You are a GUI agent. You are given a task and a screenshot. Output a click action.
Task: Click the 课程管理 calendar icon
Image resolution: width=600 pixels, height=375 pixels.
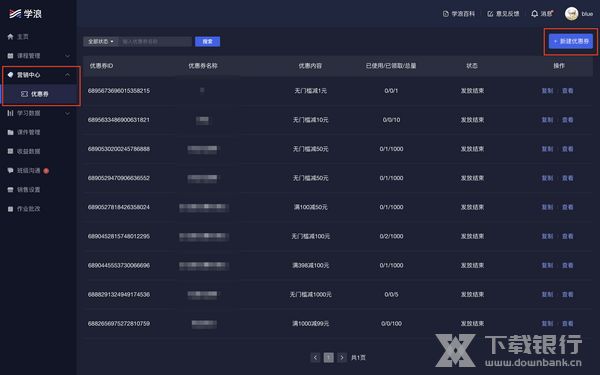10,56
